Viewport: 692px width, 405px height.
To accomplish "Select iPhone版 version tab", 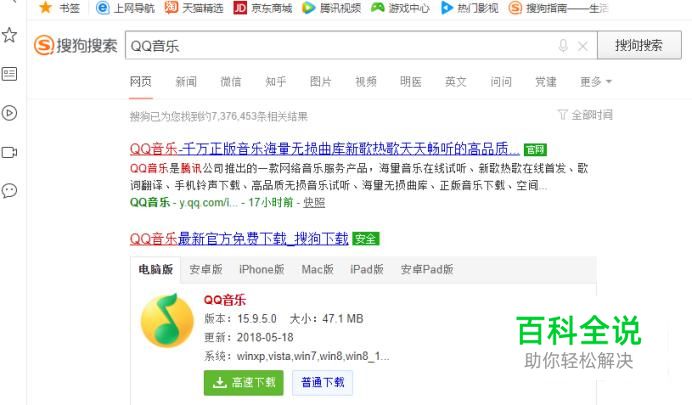I will click(262, 269).
